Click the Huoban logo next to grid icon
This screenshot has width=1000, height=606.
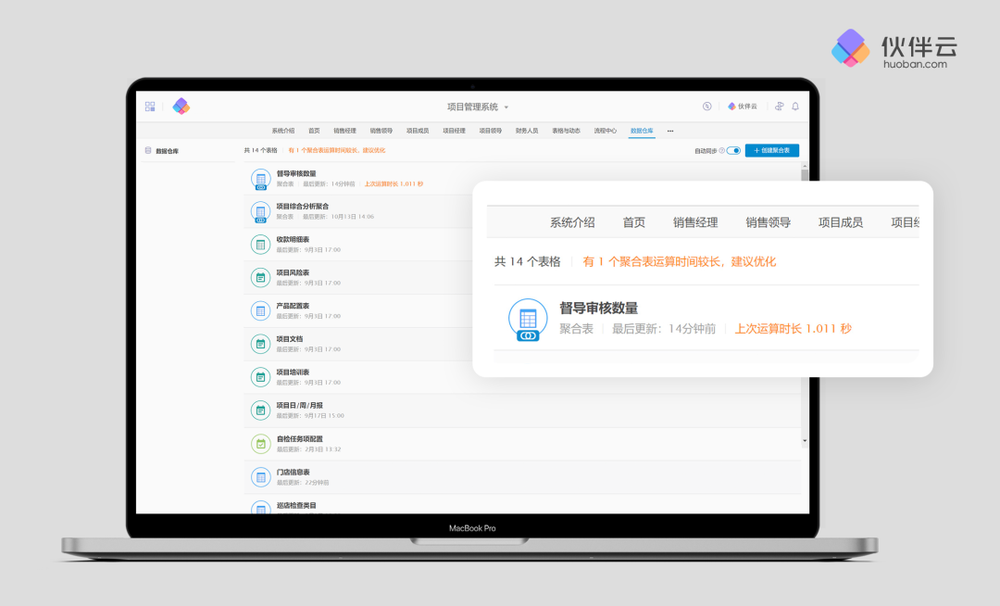[x=181, y=106]
